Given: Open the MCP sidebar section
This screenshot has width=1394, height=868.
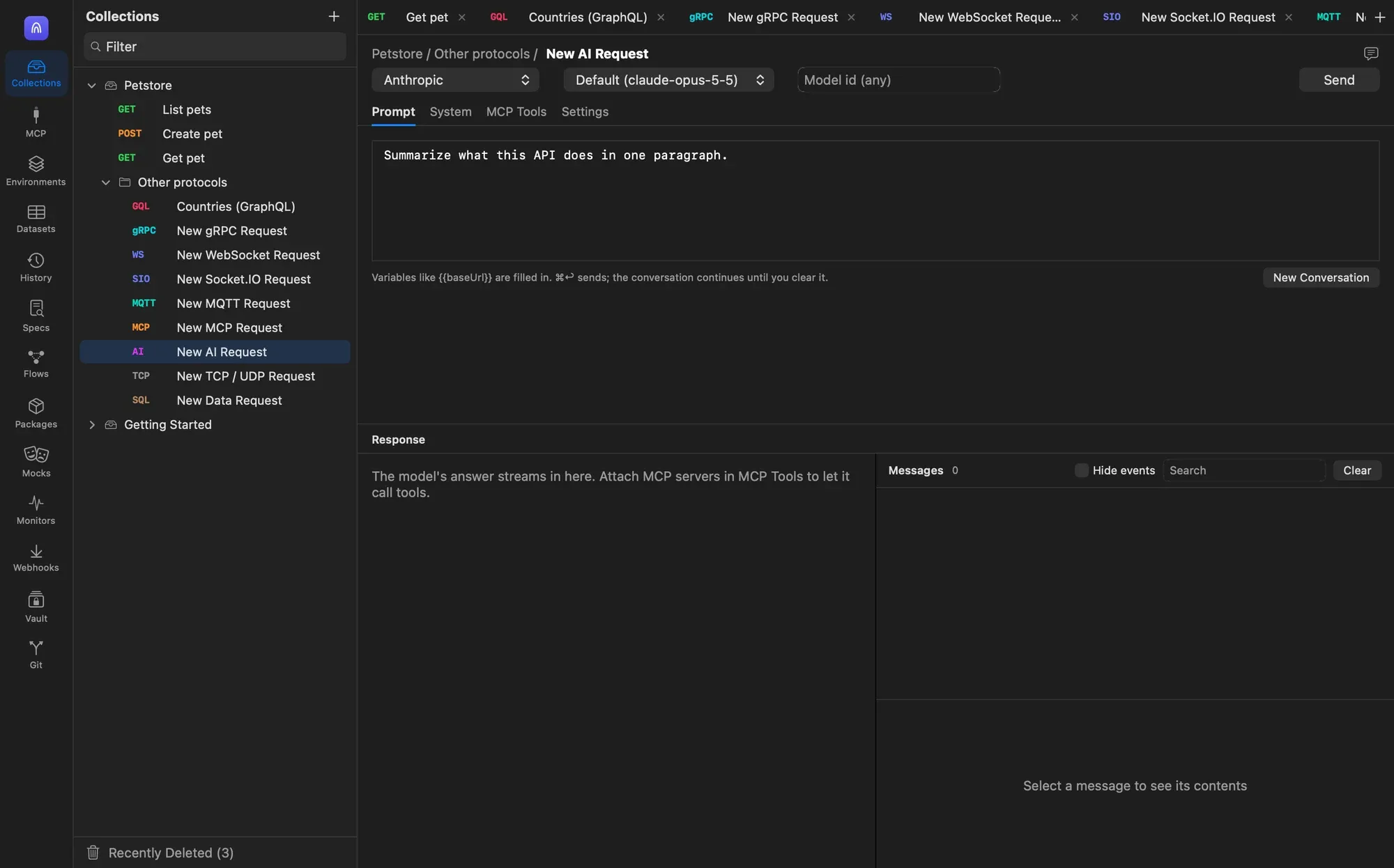Looking at the screenshot, I should (36, 122).
